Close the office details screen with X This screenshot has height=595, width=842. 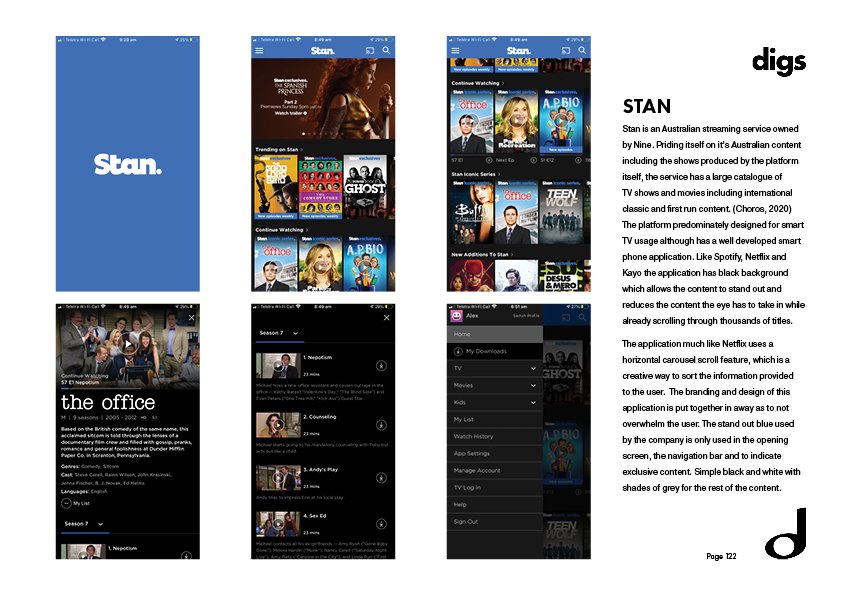tap(191, 318)
